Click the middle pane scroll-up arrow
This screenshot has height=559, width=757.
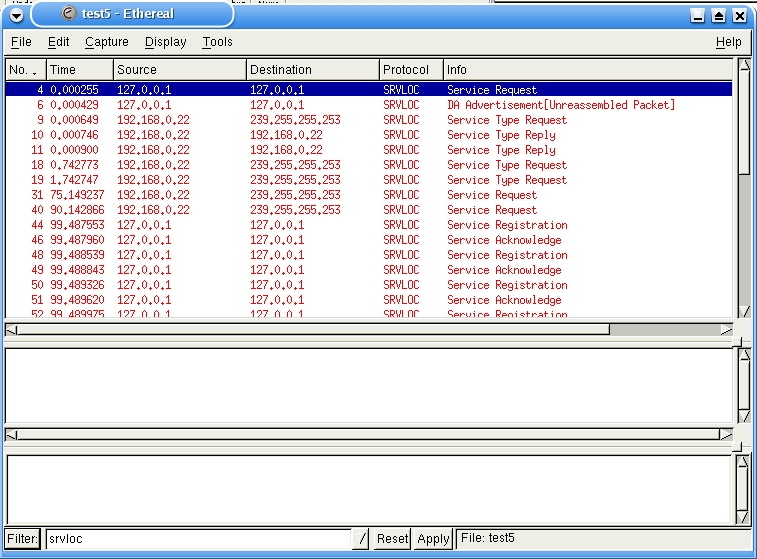tap(743, 357)
